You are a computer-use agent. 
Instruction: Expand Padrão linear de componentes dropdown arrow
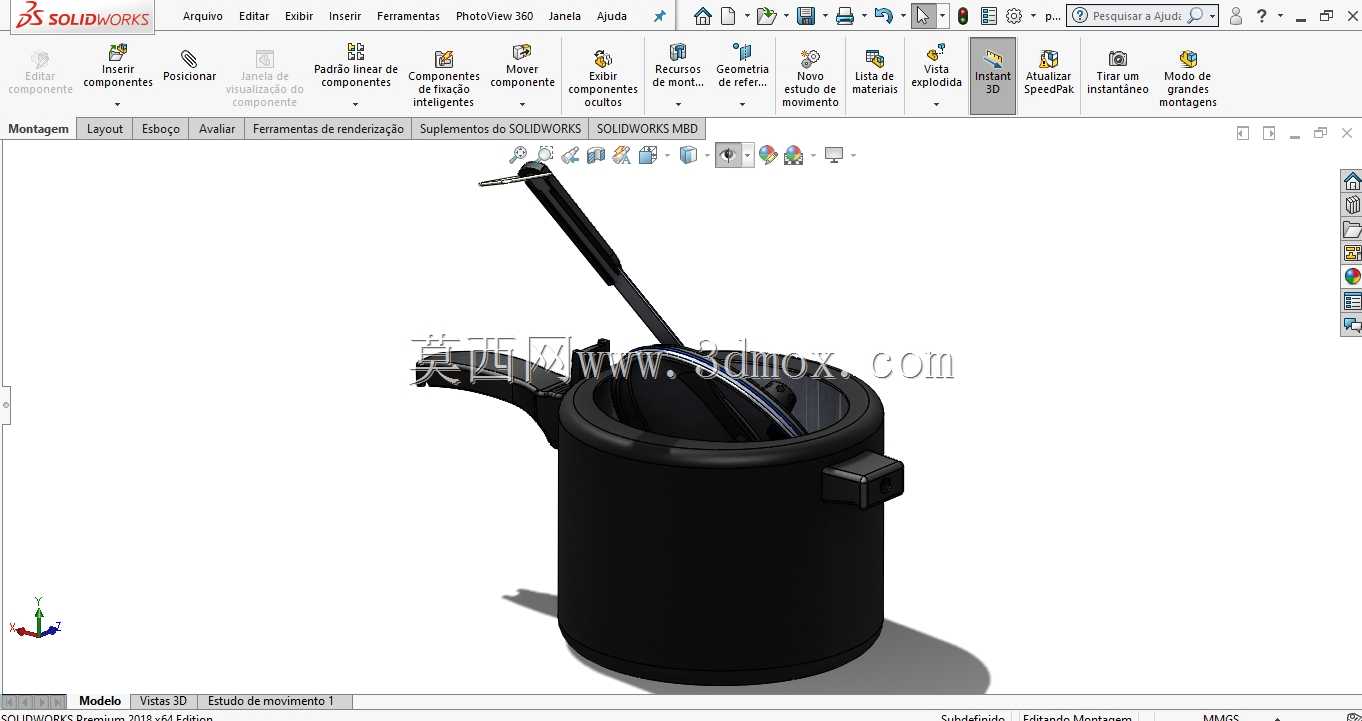click(x=356, y=104)
